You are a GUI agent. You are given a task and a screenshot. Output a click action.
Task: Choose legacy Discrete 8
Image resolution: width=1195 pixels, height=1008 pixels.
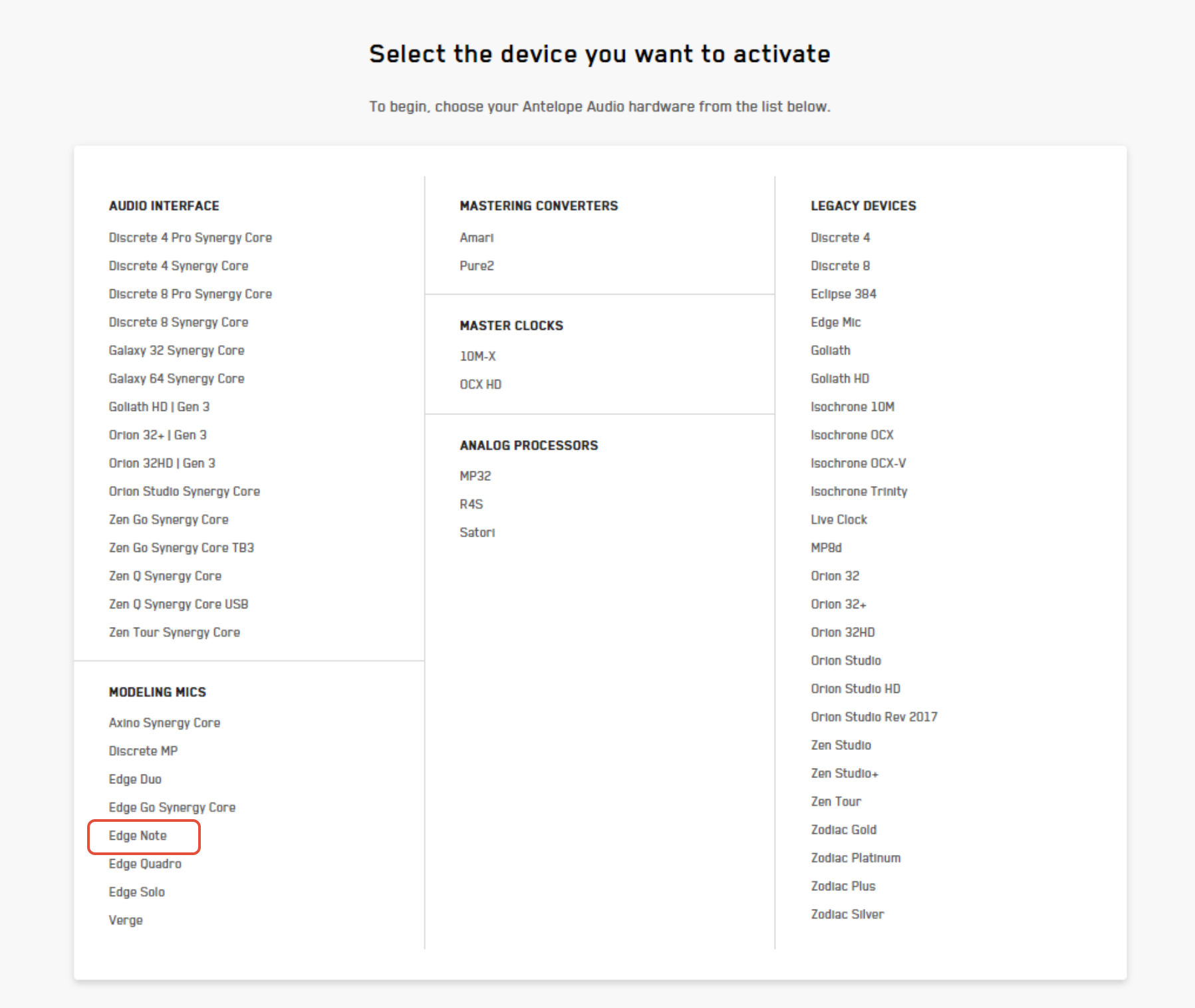click(x=840, y=266)
